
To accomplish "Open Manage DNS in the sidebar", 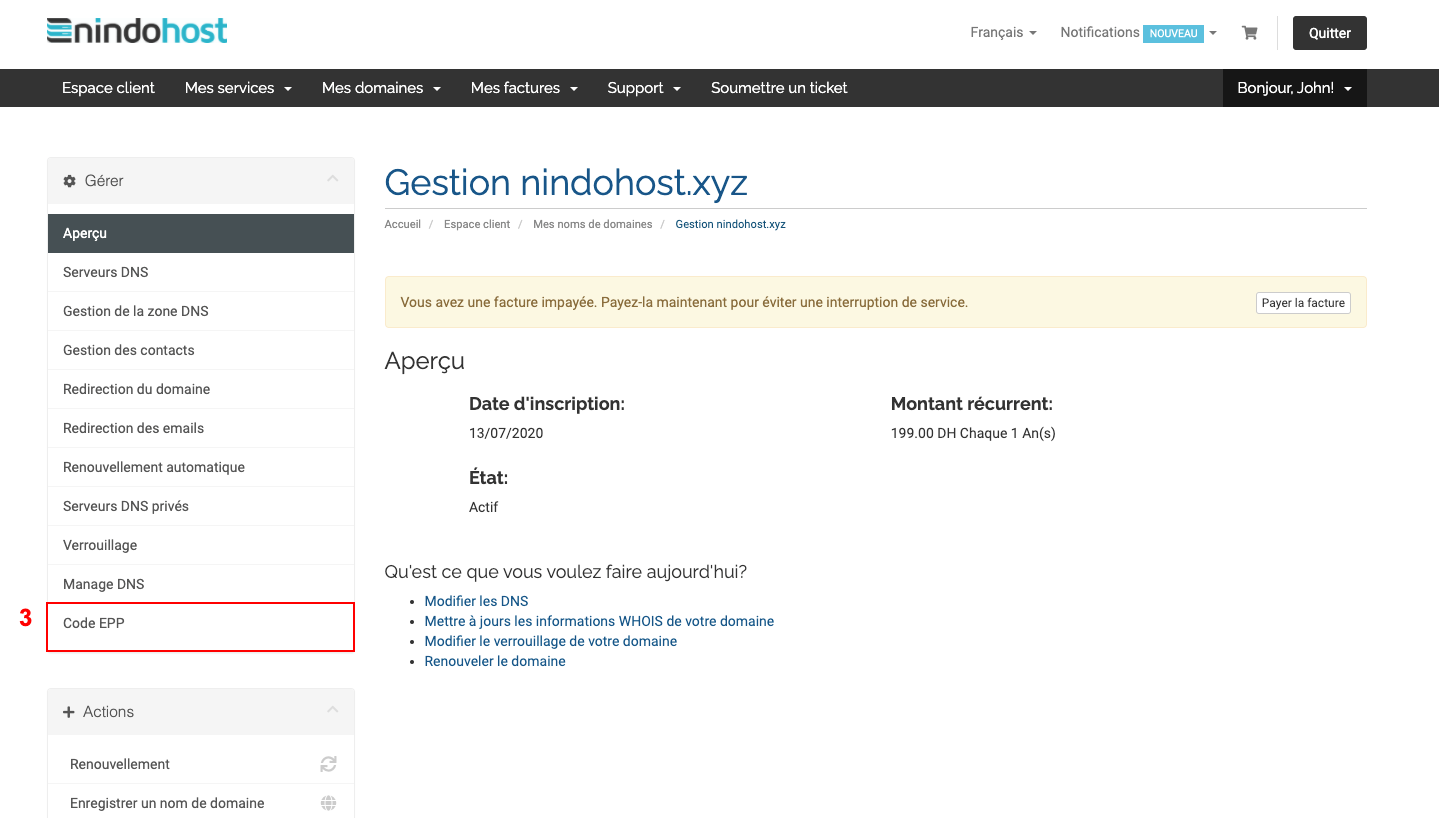I will [201, 584].
